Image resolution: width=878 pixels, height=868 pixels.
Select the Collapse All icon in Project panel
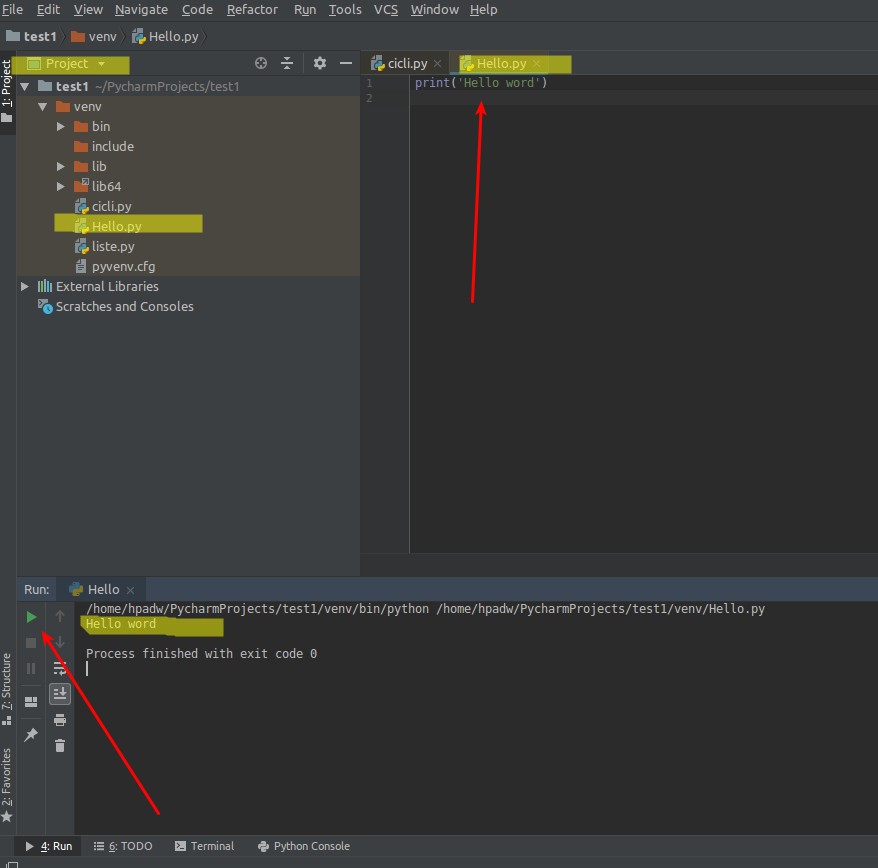coord(286,63)
